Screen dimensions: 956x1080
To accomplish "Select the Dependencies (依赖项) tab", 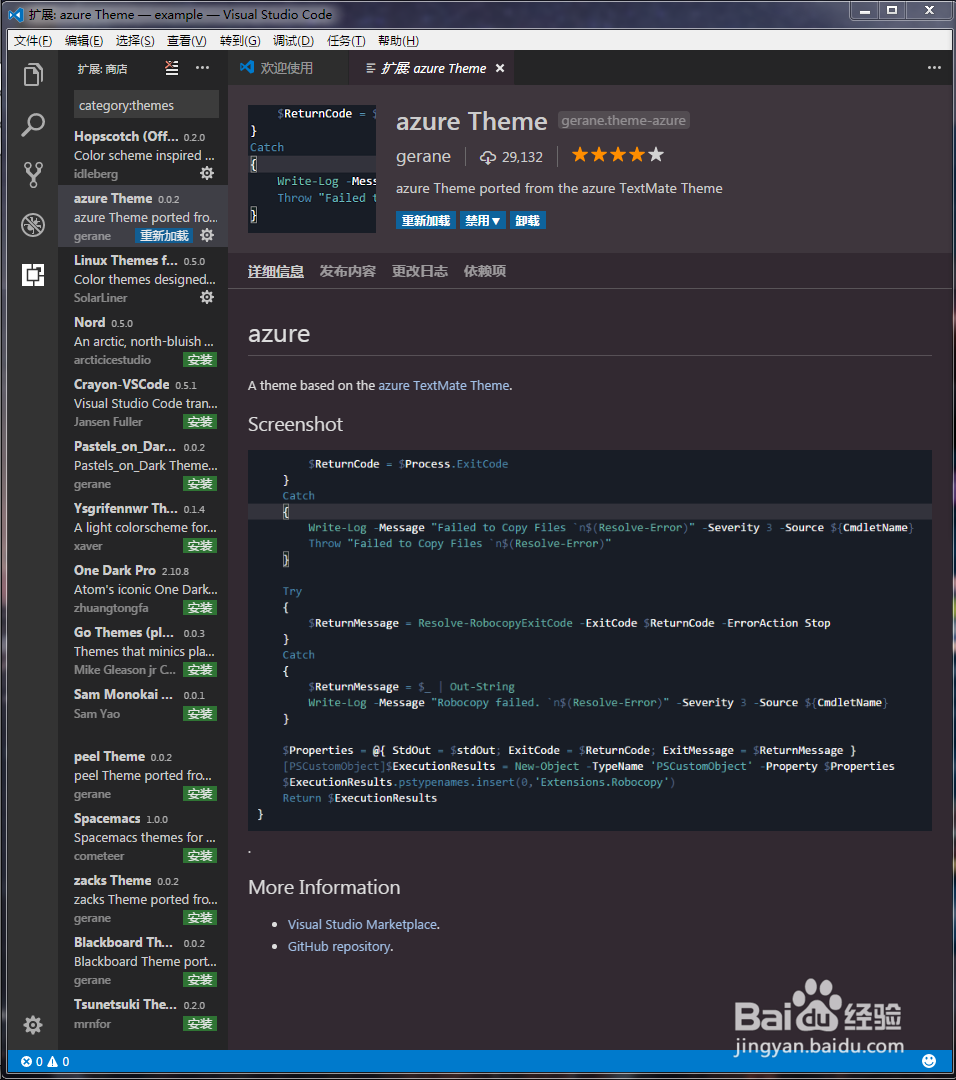I will (484, 271).
